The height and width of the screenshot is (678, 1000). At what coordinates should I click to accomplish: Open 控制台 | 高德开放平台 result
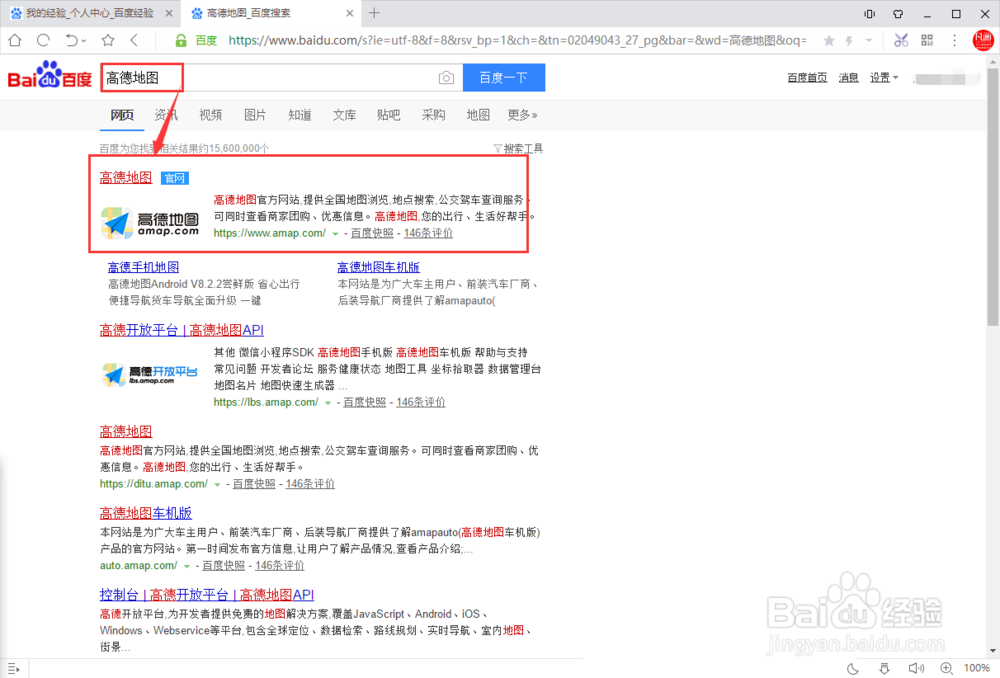click(207, 595)
